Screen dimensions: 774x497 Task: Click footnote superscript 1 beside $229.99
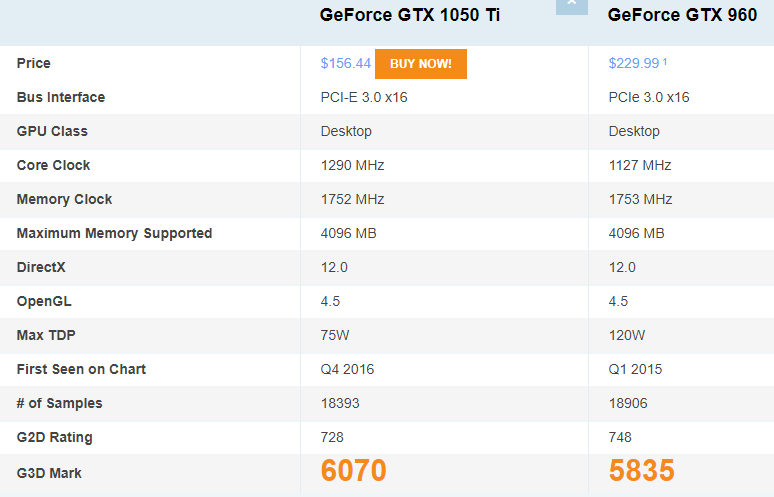click(x=665, y=61)
